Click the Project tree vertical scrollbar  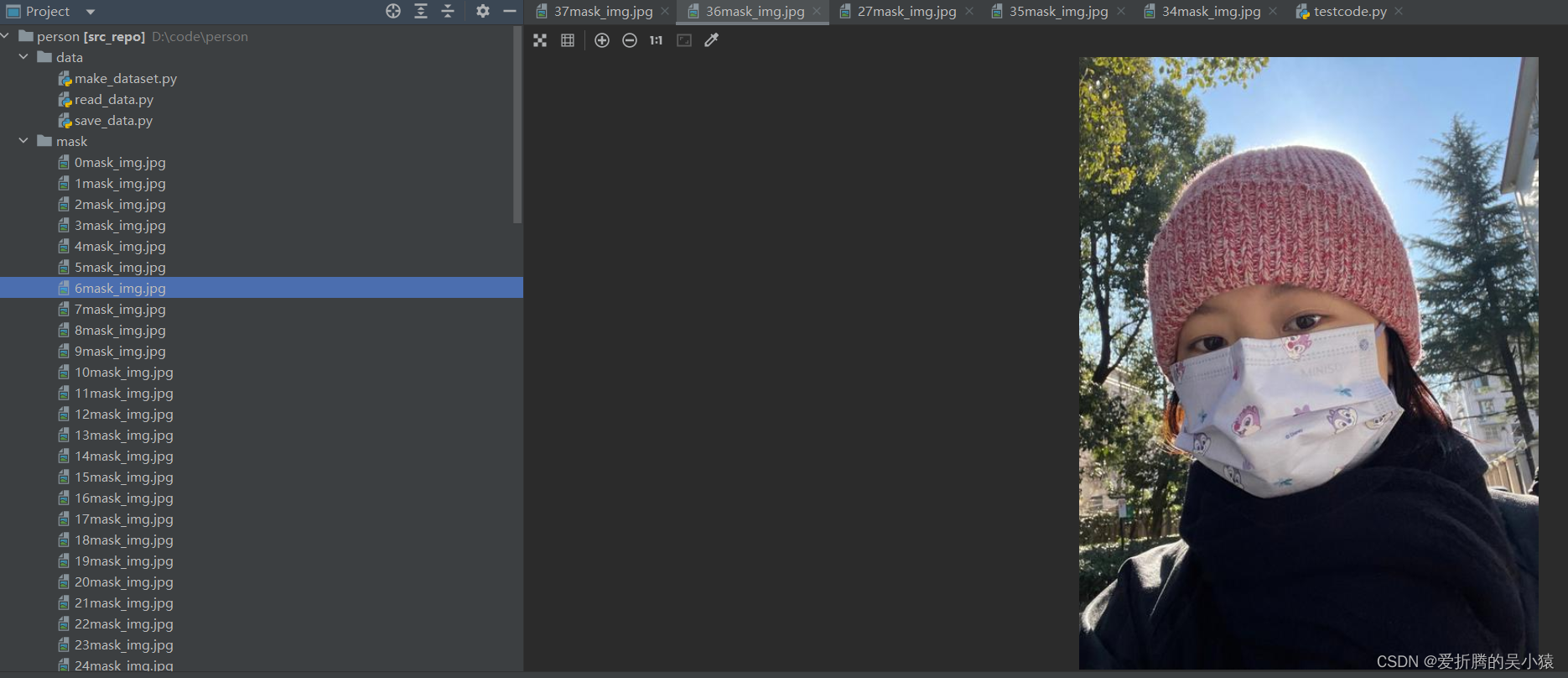click(x=517, y=124)
